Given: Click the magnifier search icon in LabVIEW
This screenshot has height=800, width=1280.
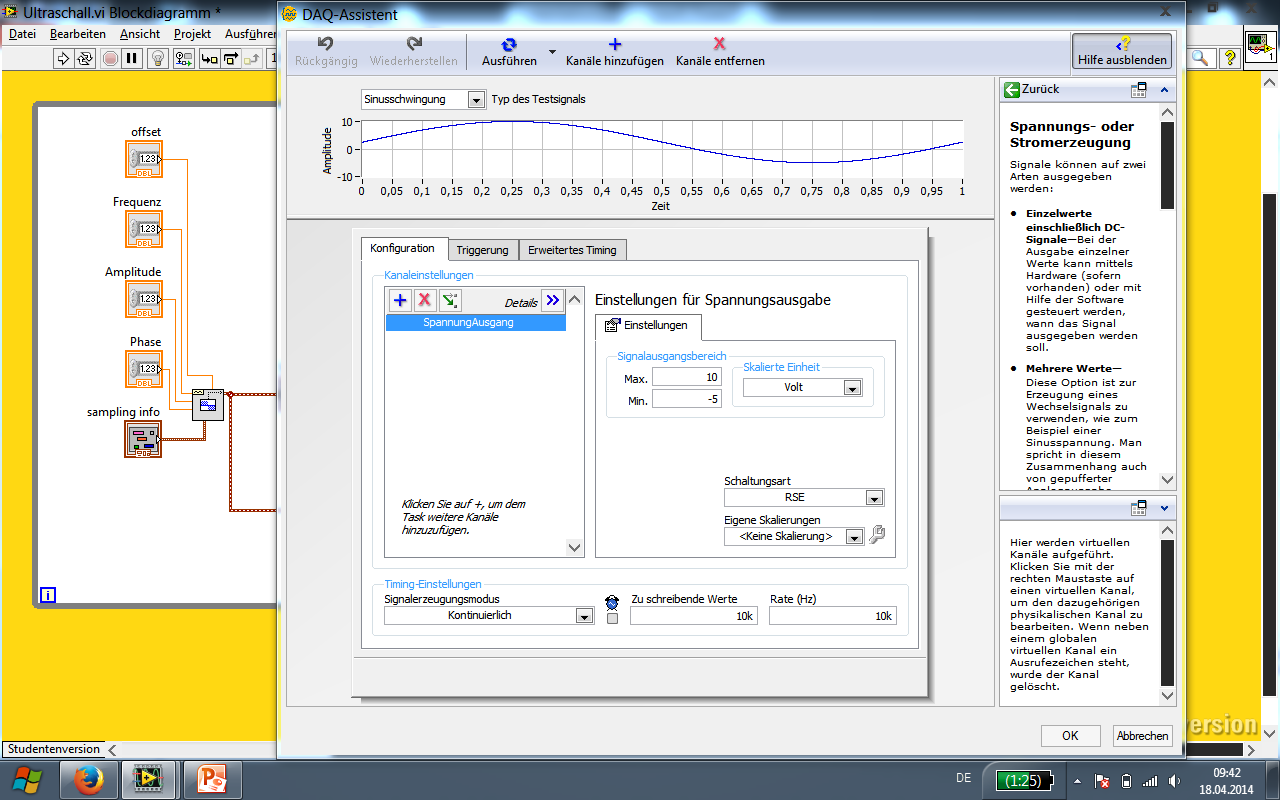Looking at the screenshot, I should 1201,59.
